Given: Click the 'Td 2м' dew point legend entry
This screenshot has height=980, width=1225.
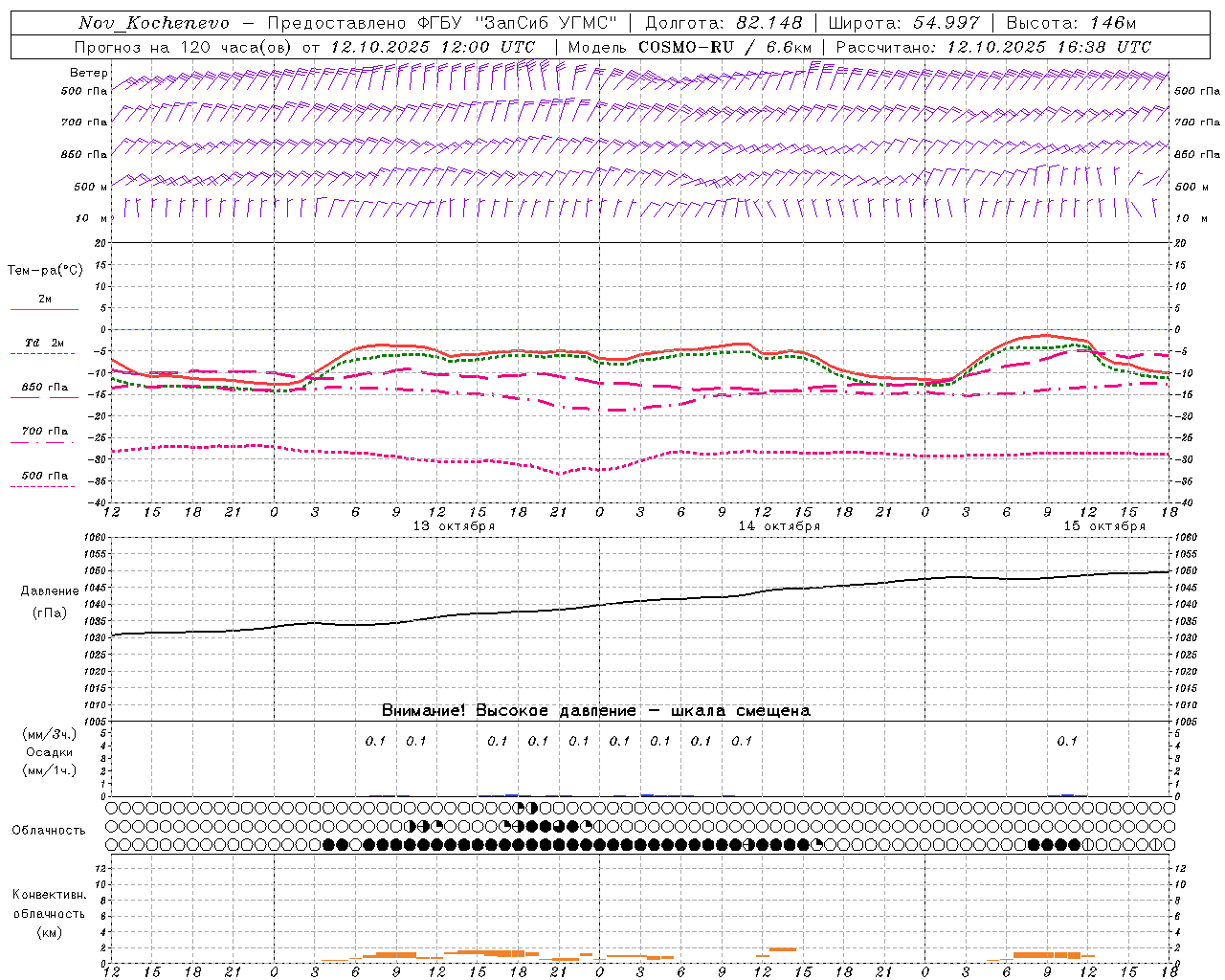Looking at the screenshot, I should (45, 343).
